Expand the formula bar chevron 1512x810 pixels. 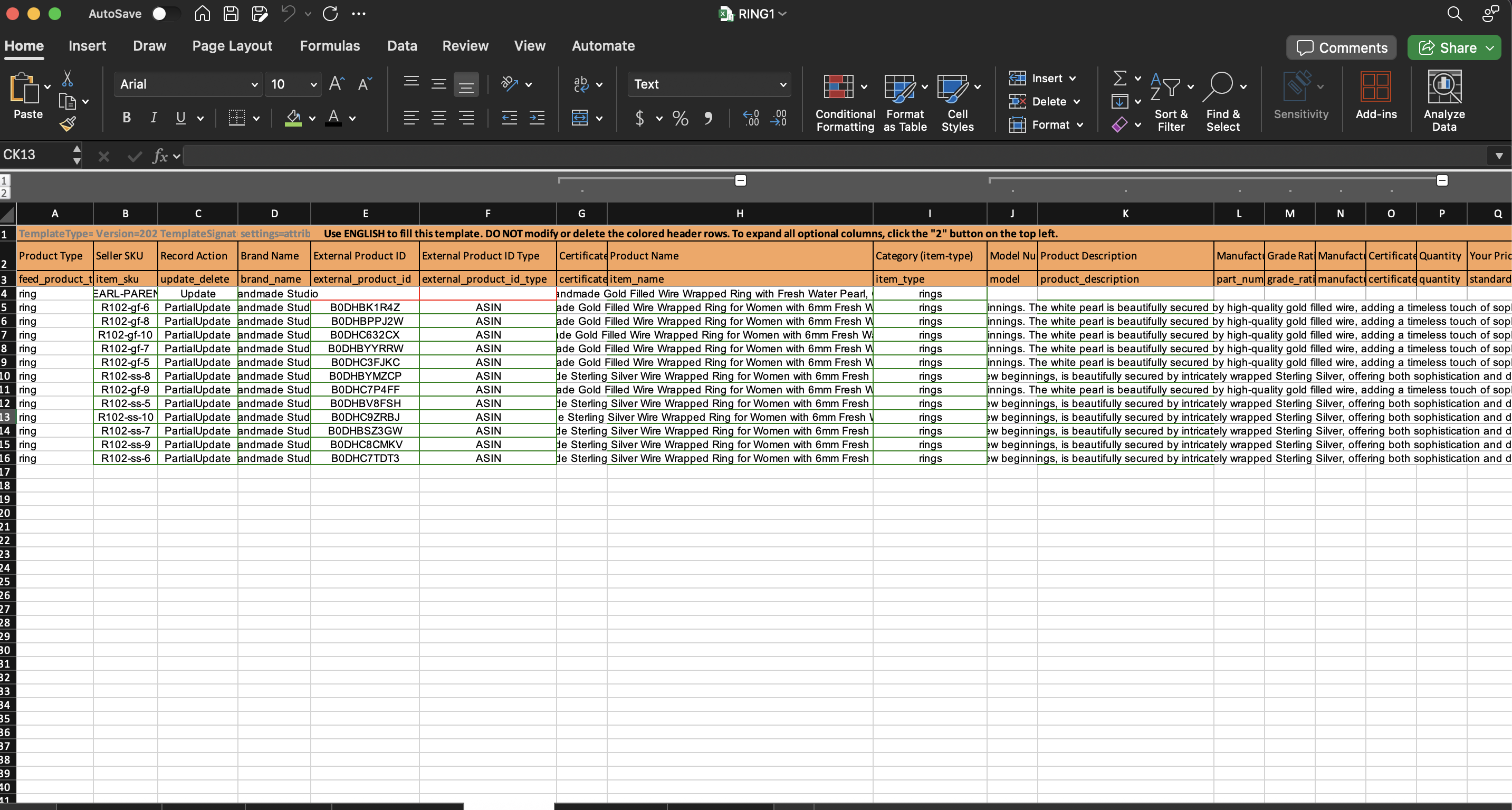(x=1498, y=156)
